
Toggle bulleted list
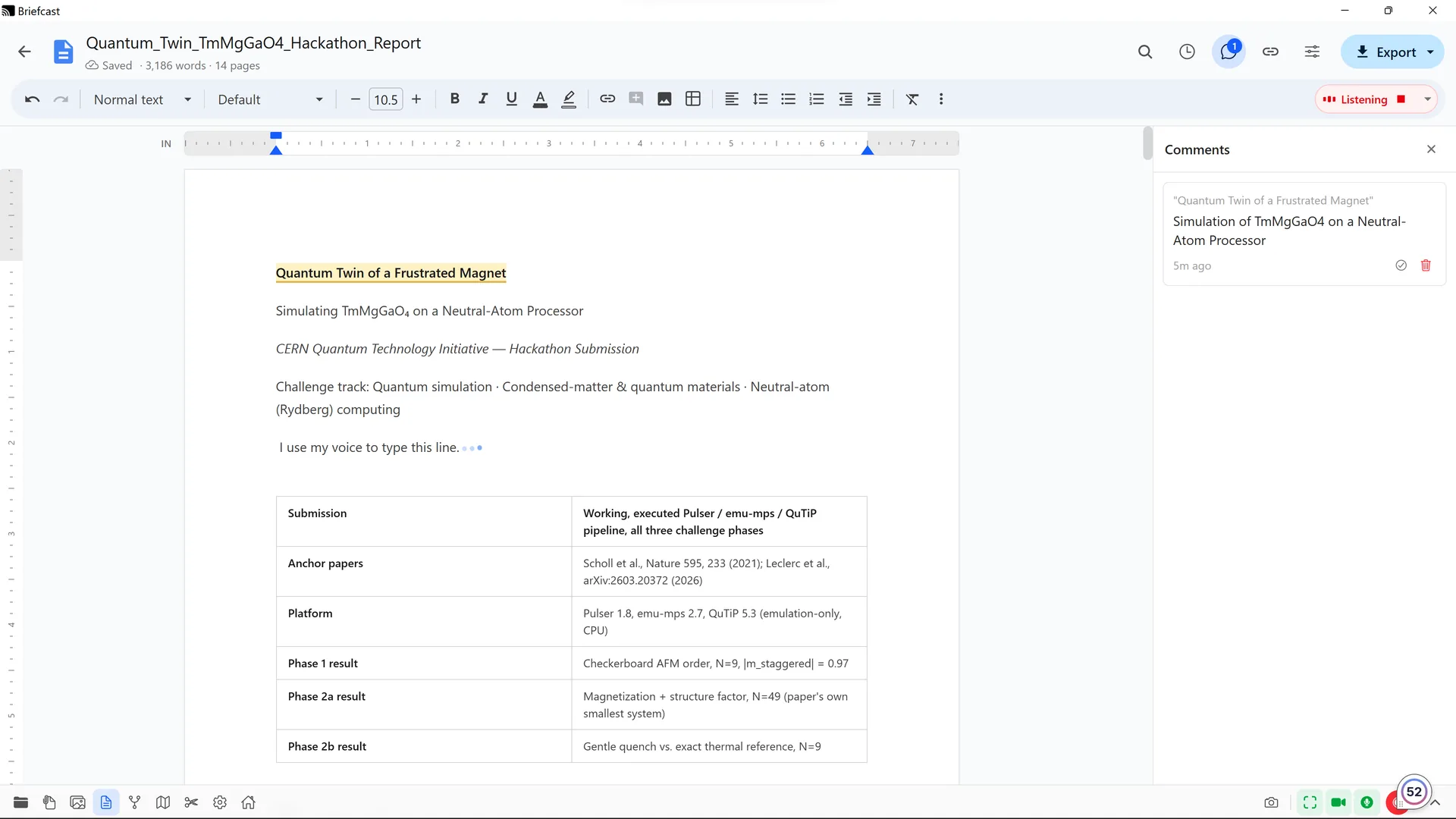click(789, 99)
